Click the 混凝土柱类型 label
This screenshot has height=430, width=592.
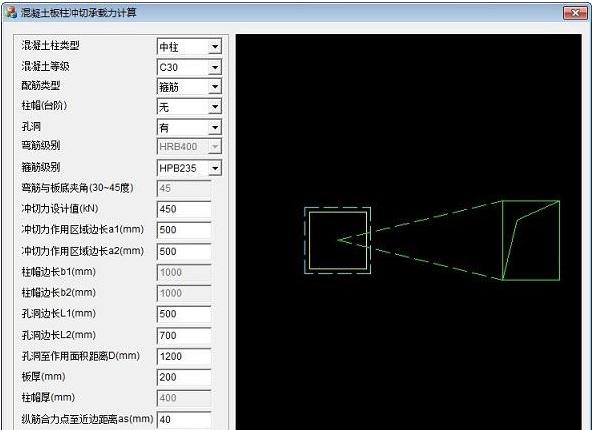(x=51, y=45)
